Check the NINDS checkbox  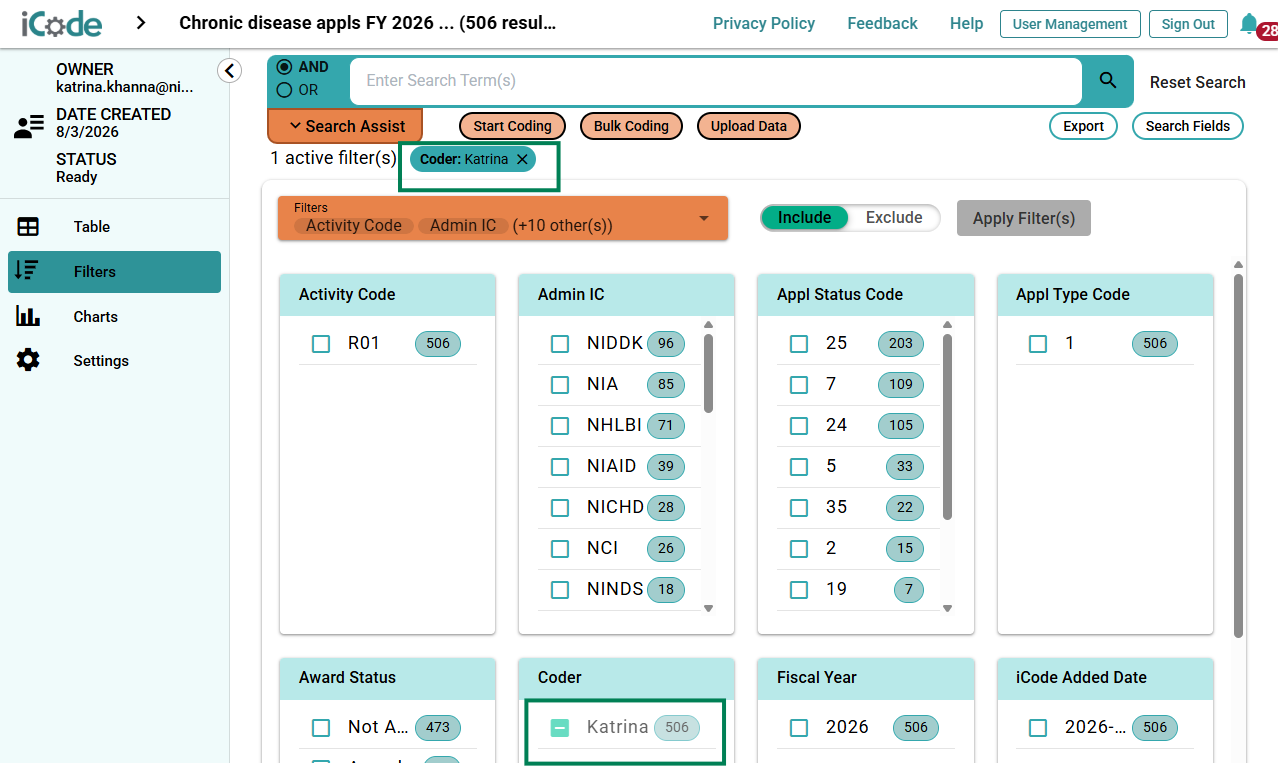[x=560, y=590]
